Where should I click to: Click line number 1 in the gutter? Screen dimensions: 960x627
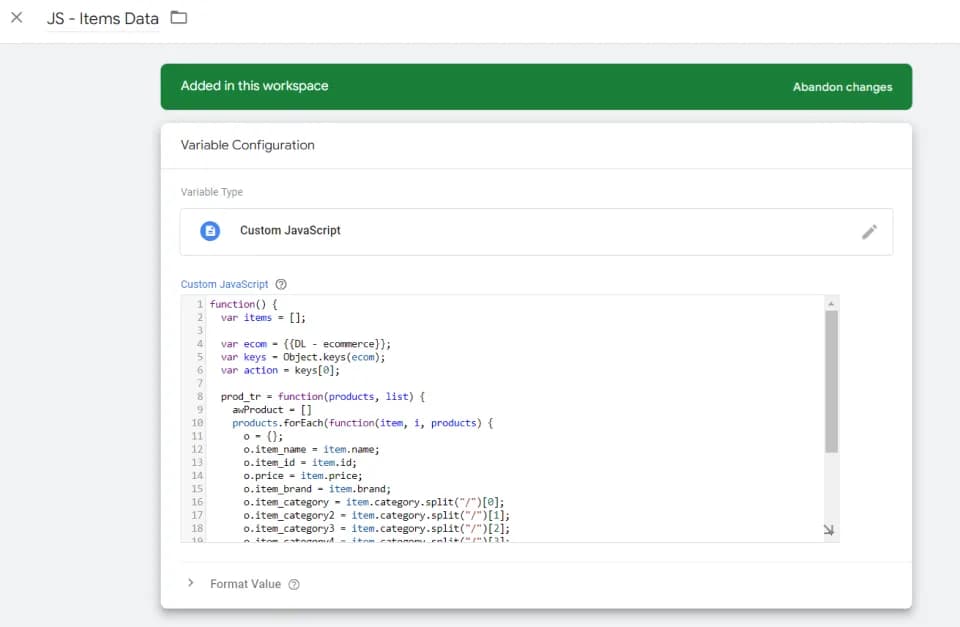tap(199, 304)
